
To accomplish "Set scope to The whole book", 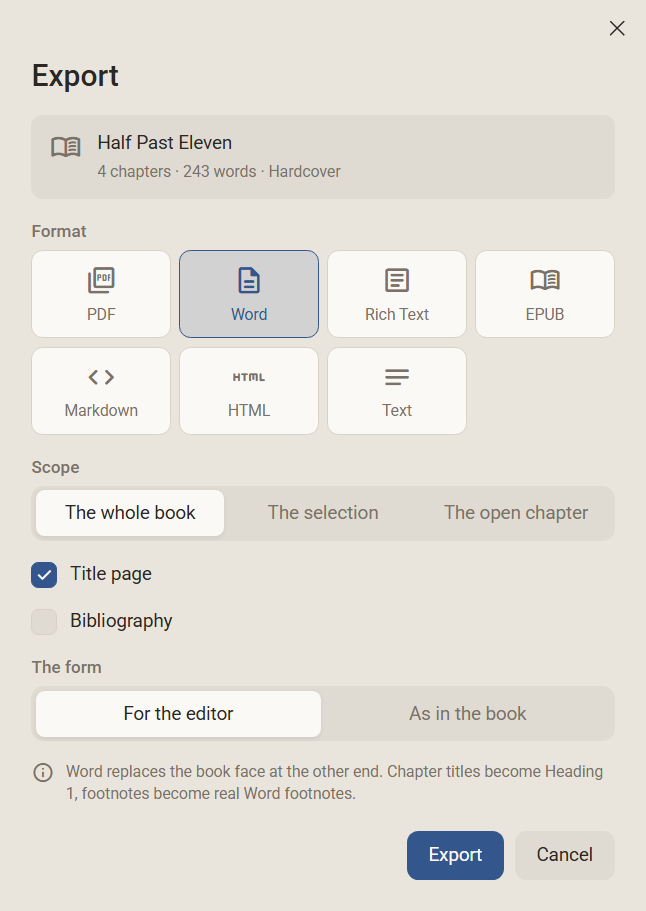I will point(130,513).
